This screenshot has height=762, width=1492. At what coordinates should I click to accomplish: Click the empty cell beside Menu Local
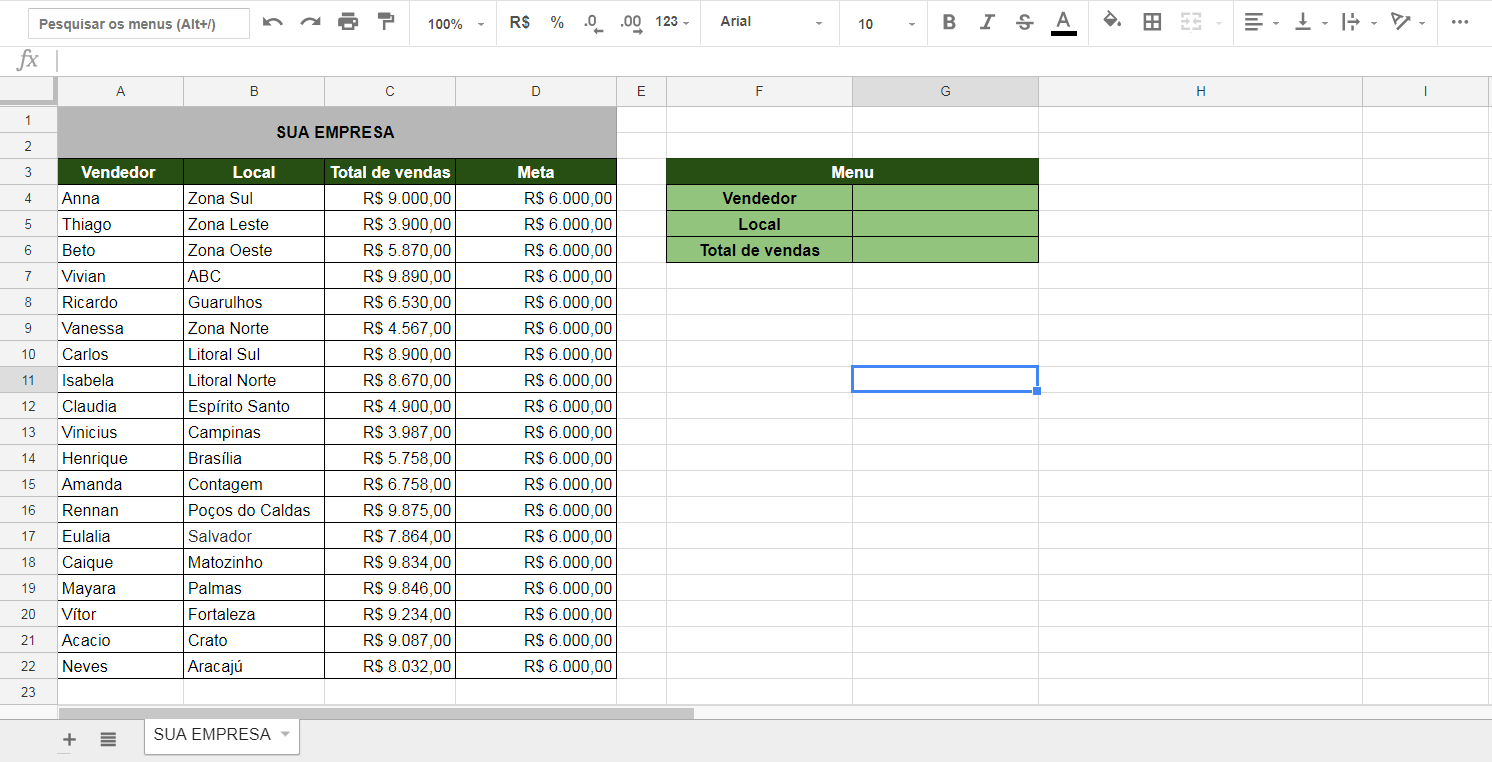[945, 224]
